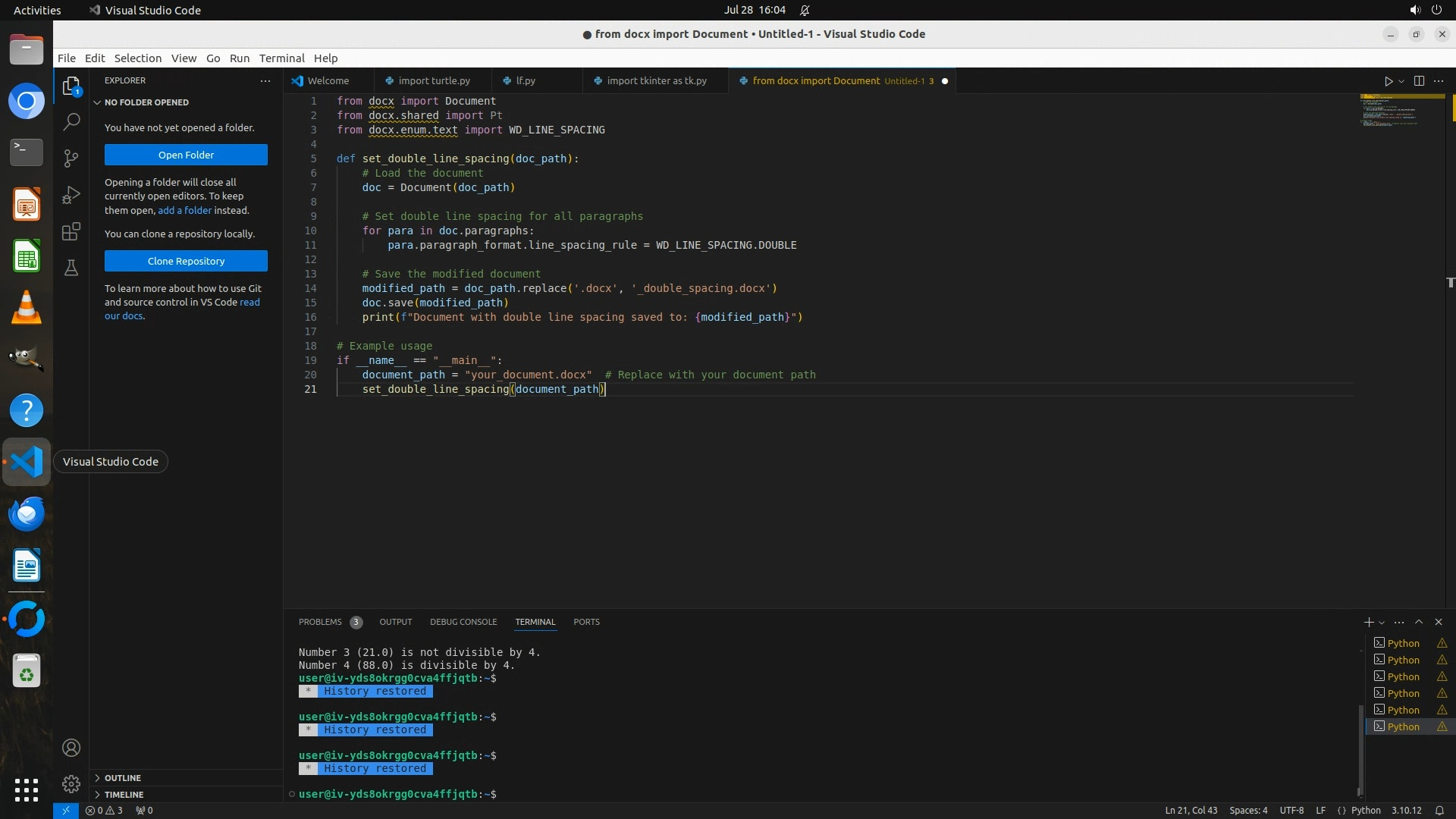Click the Open Folder button
This screenshot has width=1456, height=819.
coord(186,155)
